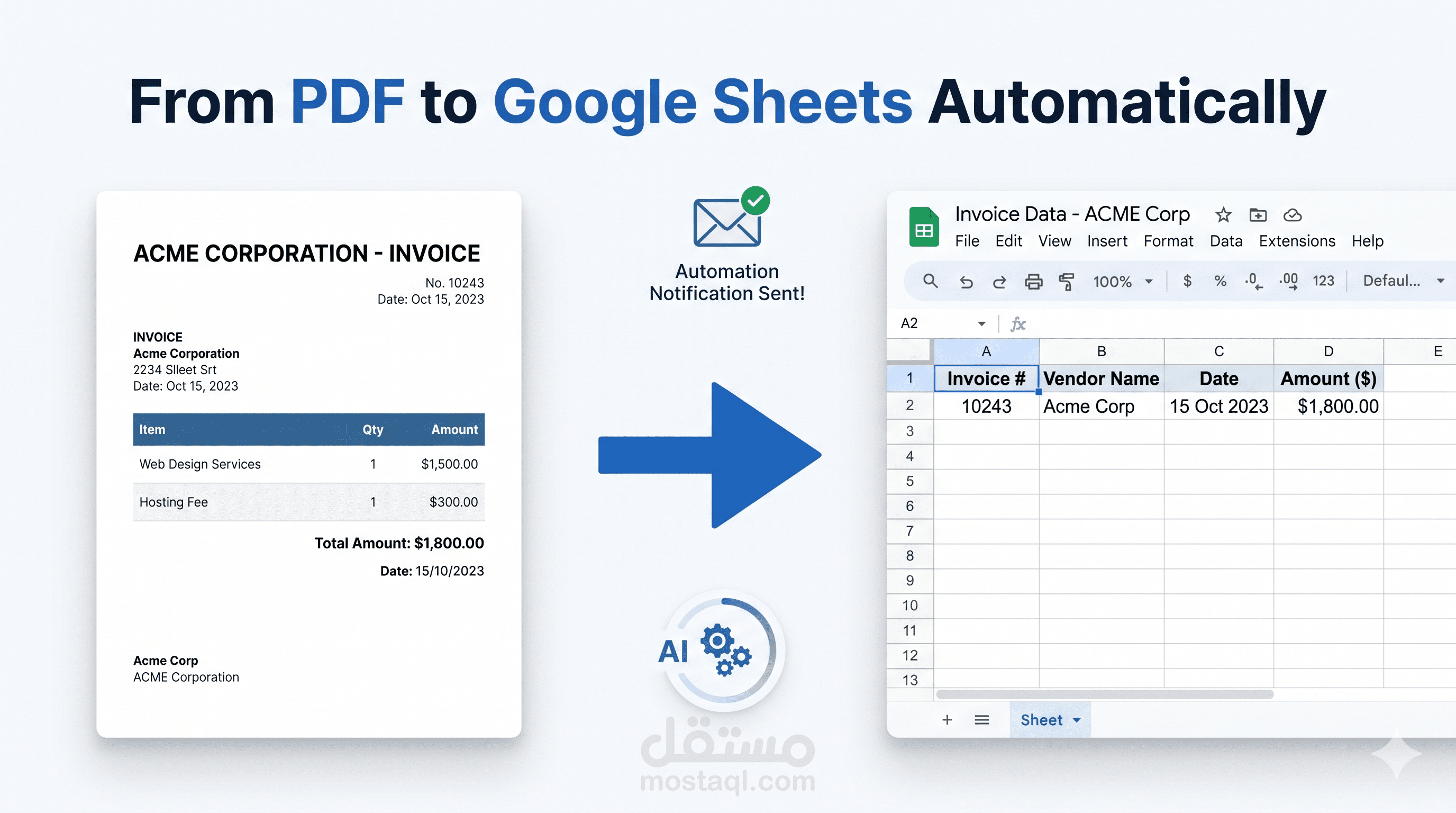Click the 'Vendor Name' header cell
Screen dimensions: 1456x813
pos(1102,378)
